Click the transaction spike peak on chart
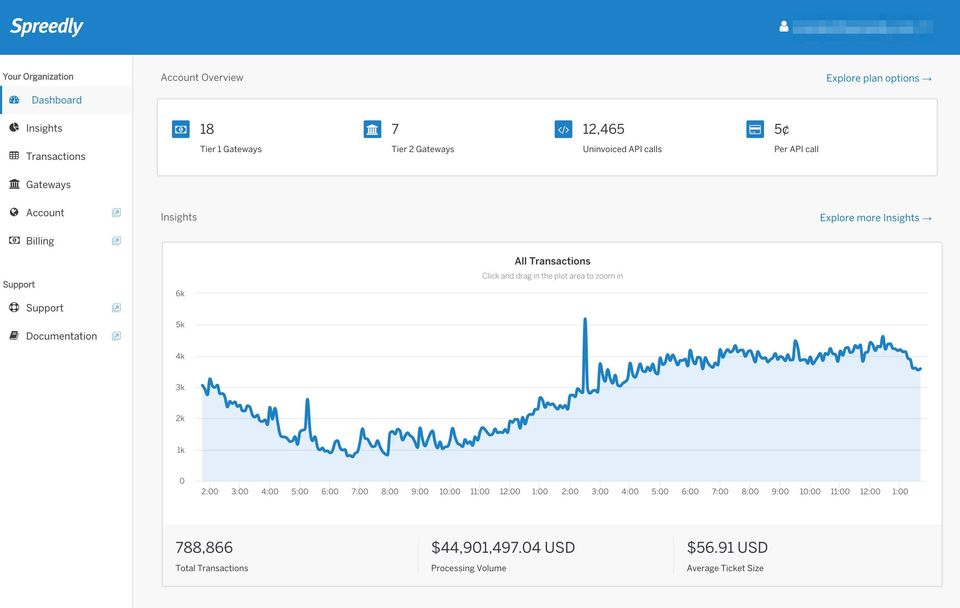 click(585, 320)
